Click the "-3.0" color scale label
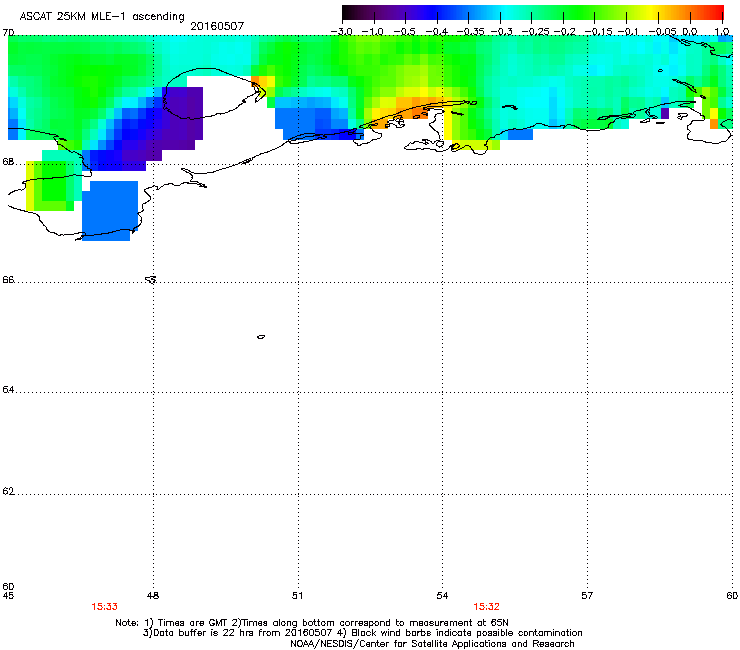 coord(342,32)
